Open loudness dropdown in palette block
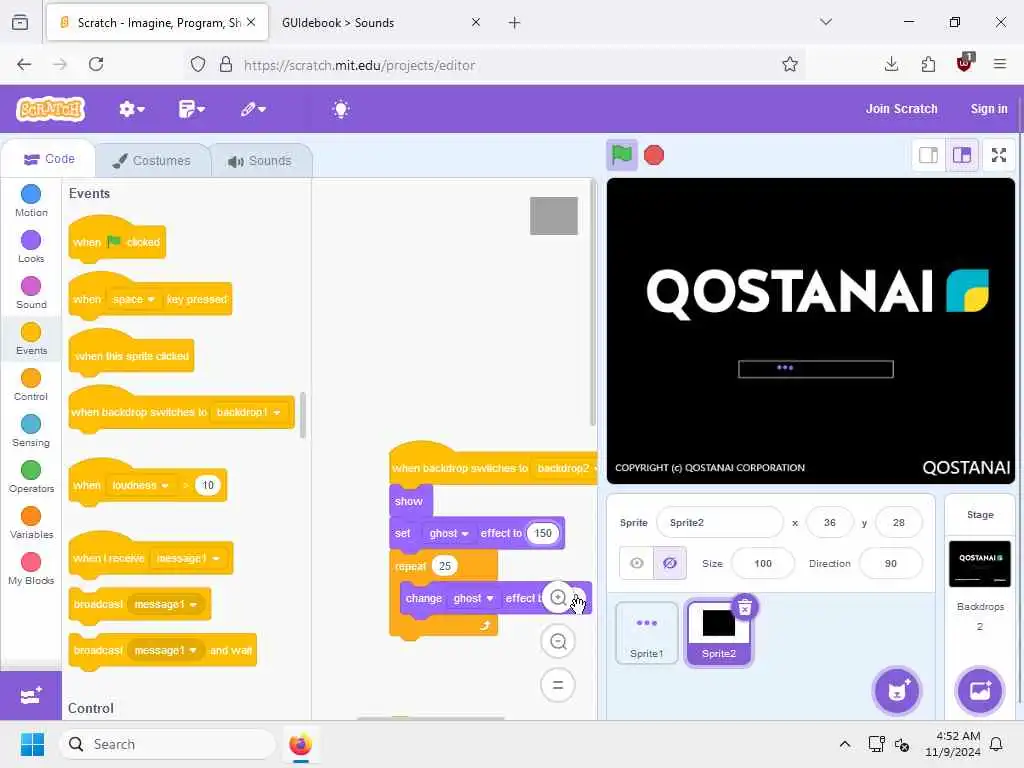The width and height of the screenshot is (1024, 768). tap(140, 485)
